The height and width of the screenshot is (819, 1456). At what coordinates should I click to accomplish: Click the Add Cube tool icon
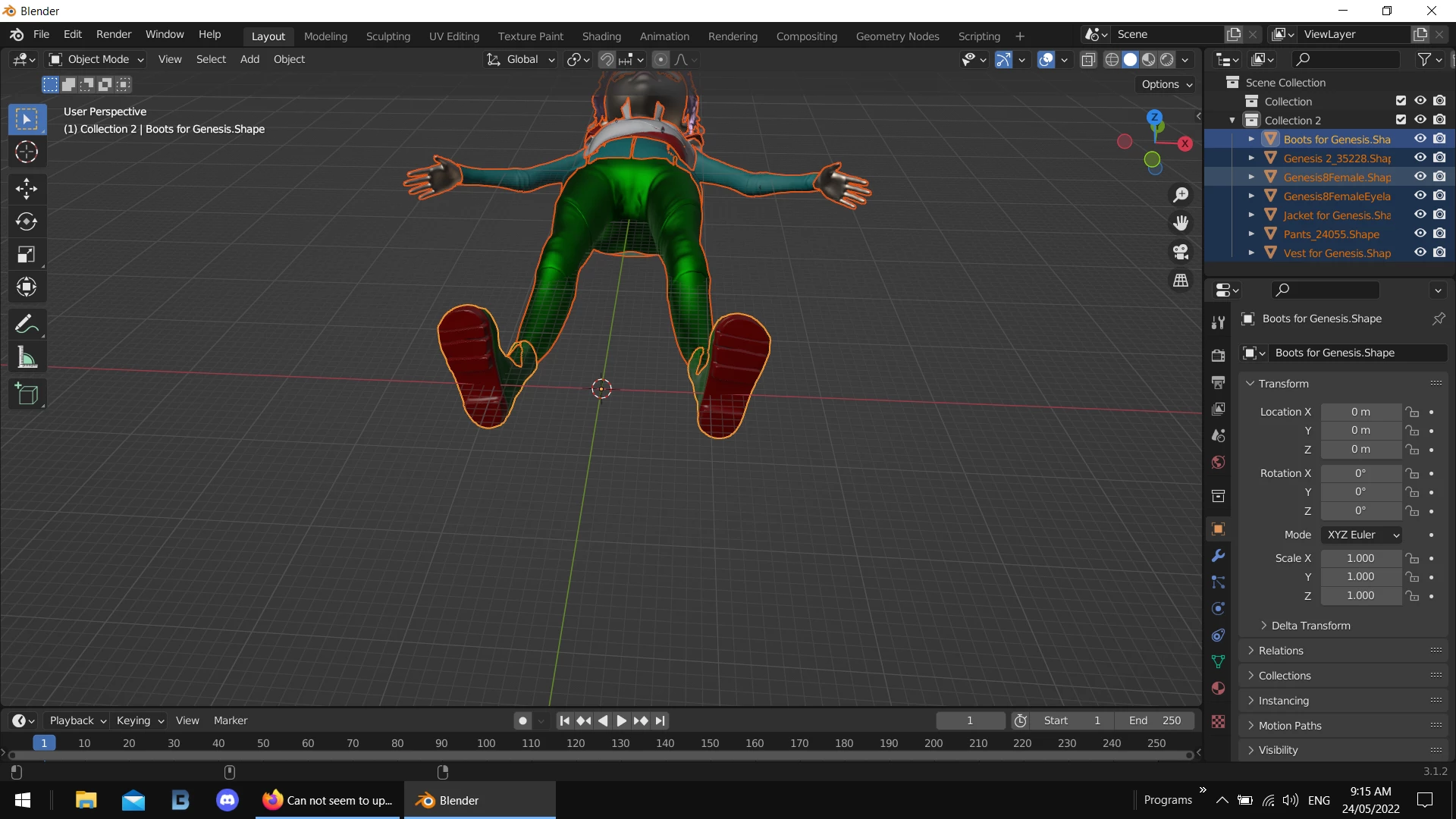[x=27, y=394]
